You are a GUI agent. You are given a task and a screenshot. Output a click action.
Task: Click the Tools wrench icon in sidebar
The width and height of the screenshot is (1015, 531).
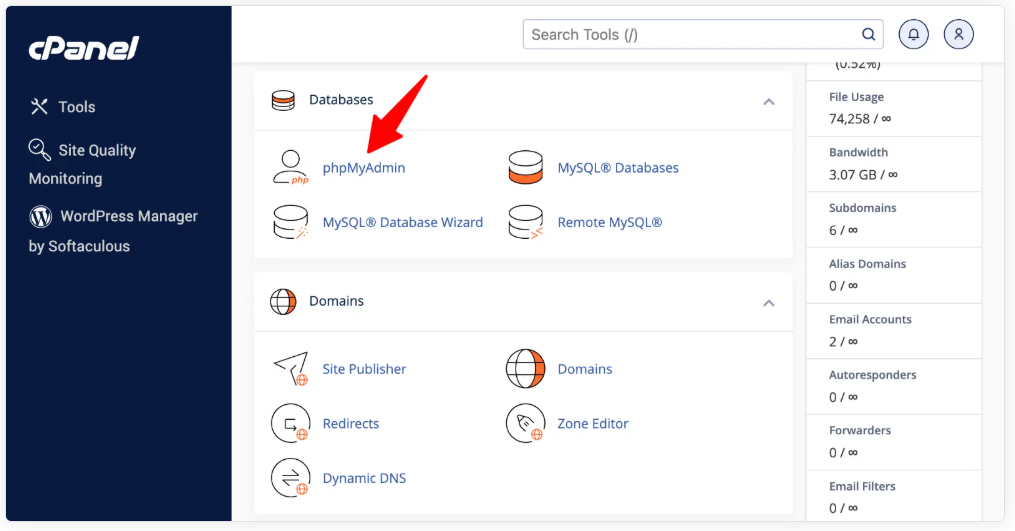(x=39, y=106)
